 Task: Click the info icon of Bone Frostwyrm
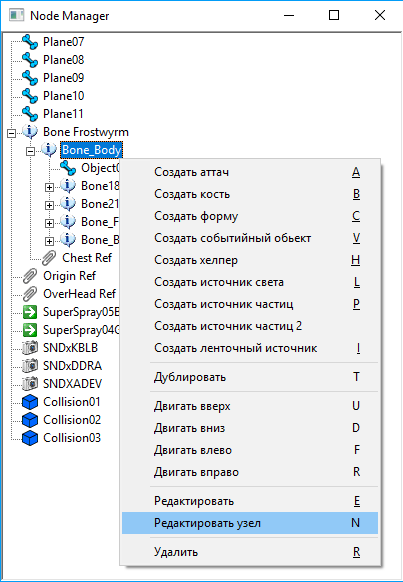point(30,132)
